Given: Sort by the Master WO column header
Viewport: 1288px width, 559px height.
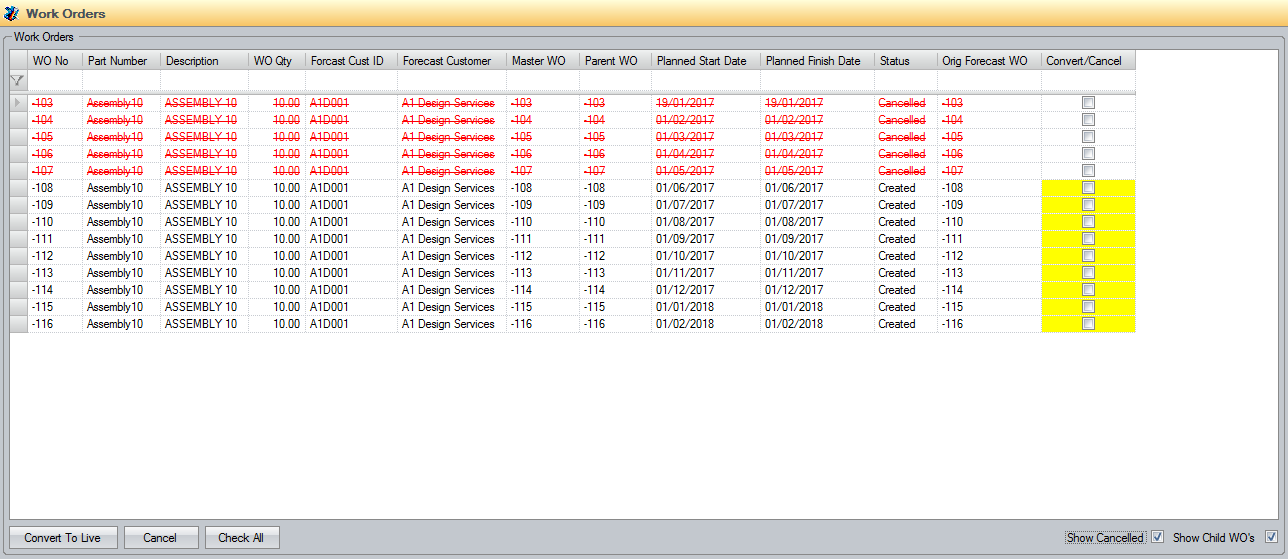Looking at the screenshot, I should (543, 61).
